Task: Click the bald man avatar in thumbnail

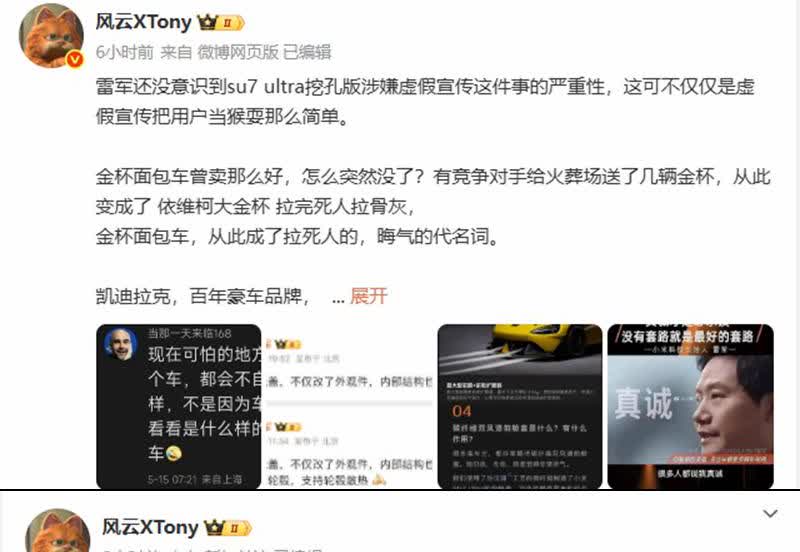Action: [121, 343]
